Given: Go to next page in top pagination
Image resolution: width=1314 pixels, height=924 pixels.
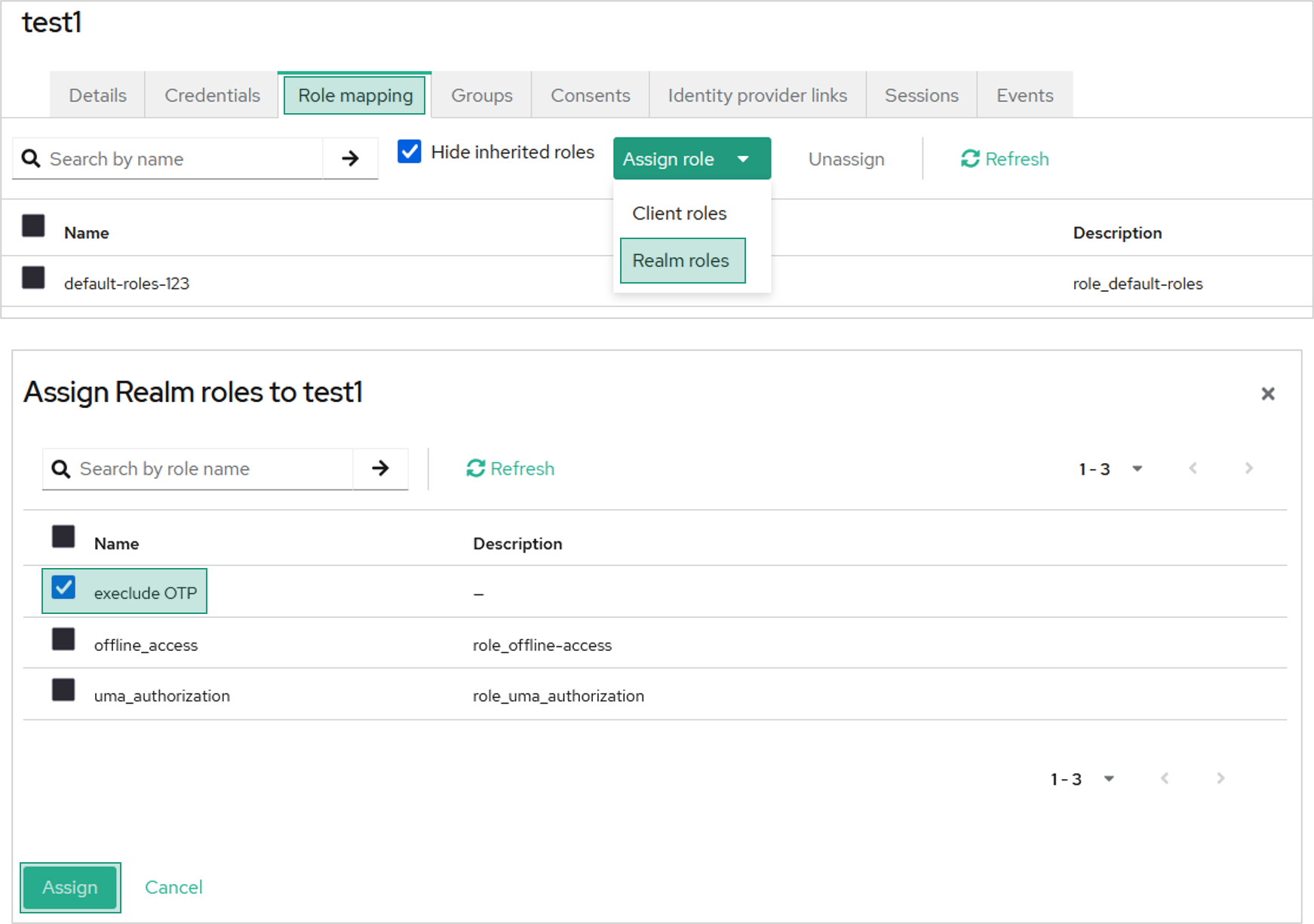Looking at the screenshot, I should [1248, 468].
